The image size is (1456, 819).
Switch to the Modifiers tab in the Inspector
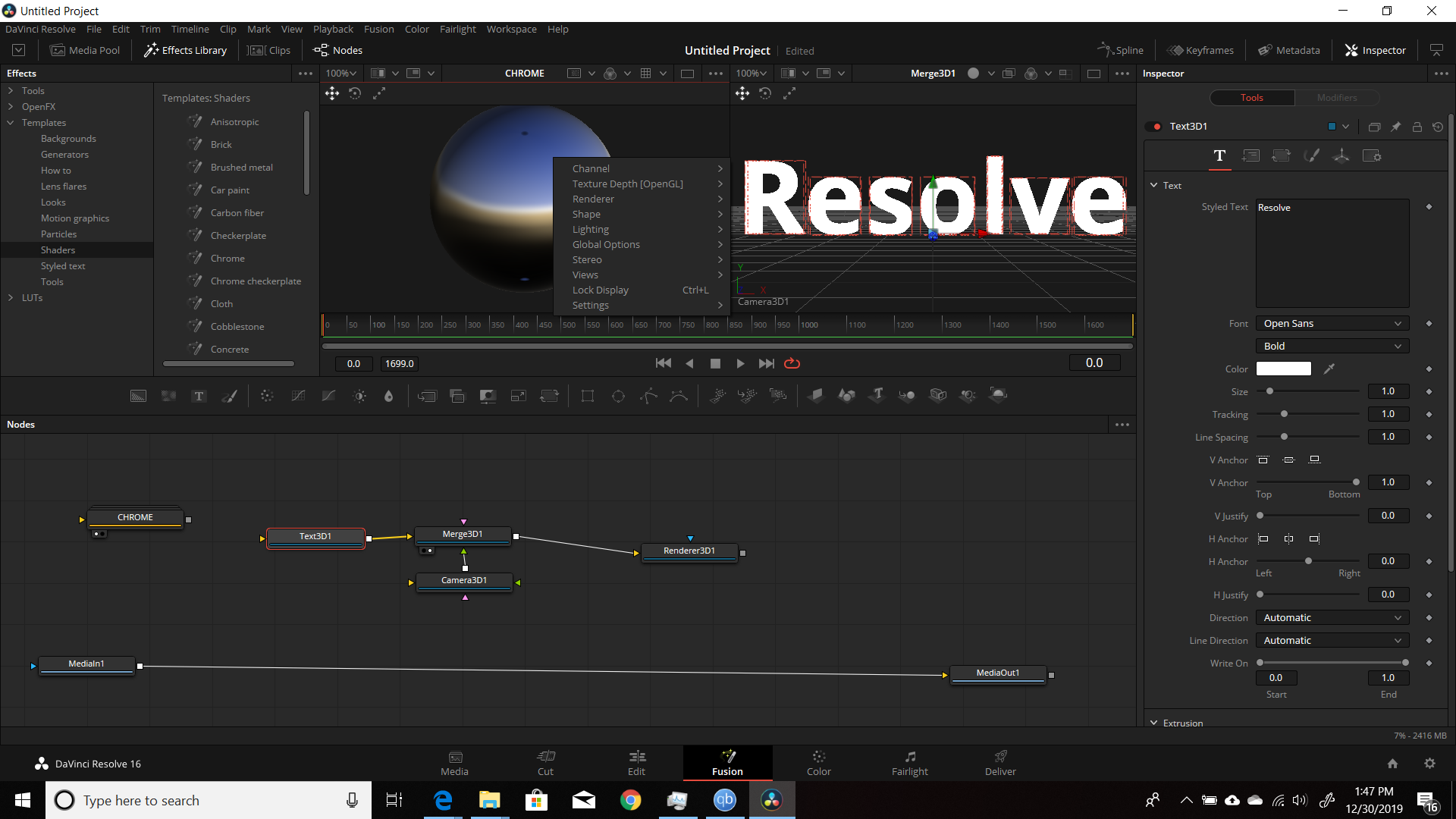click(1336, 98)
